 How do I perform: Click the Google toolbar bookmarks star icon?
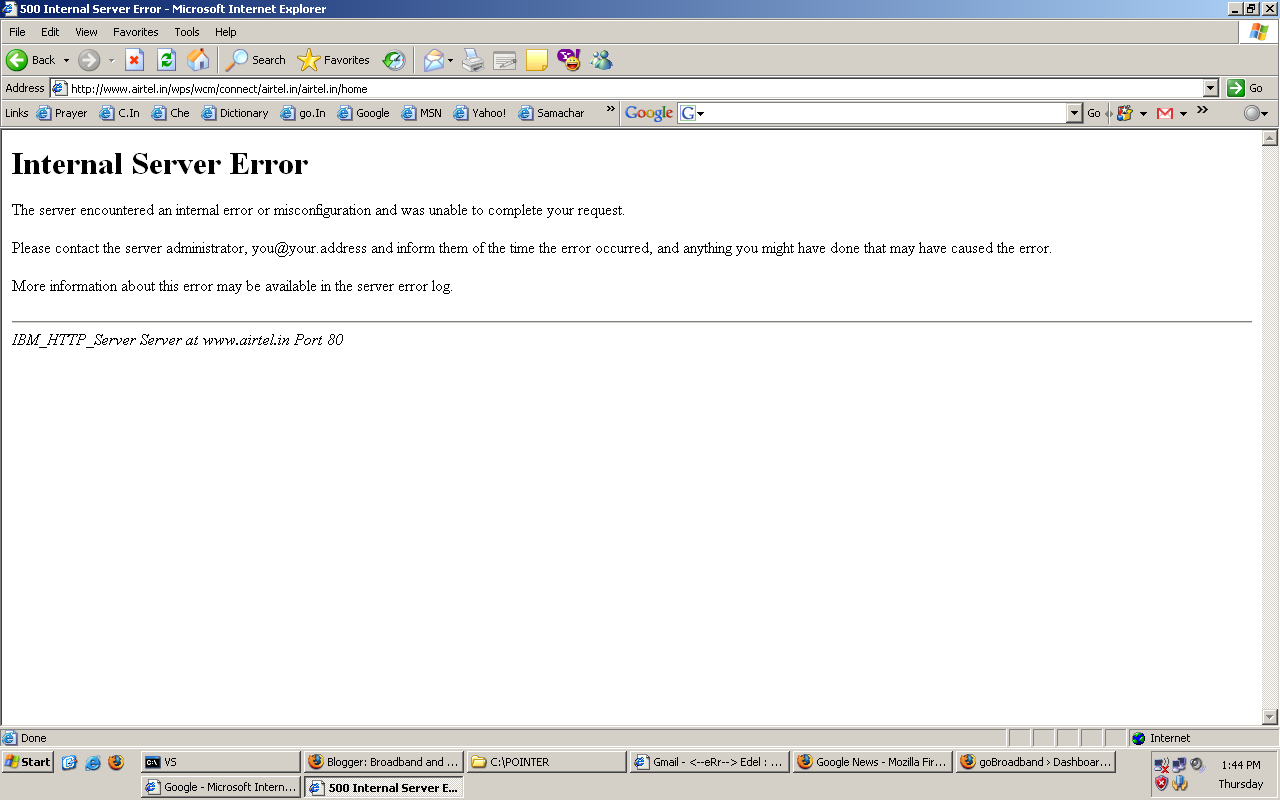coord(1125,113)
